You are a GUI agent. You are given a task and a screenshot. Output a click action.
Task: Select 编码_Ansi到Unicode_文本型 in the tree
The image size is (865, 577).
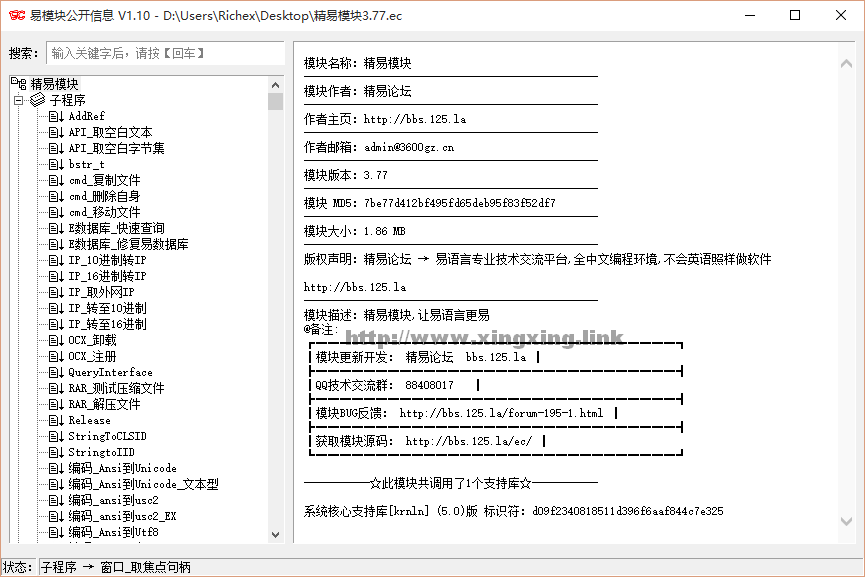pos(143,484)
